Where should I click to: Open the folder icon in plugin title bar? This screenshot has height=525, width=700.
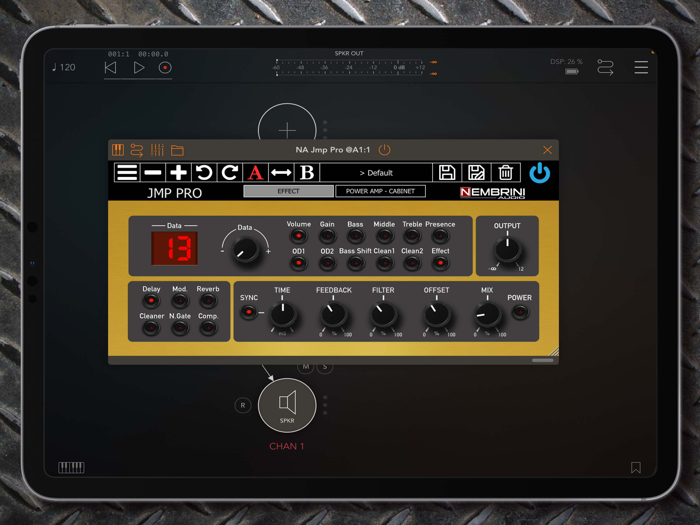[x=177, y=150]
